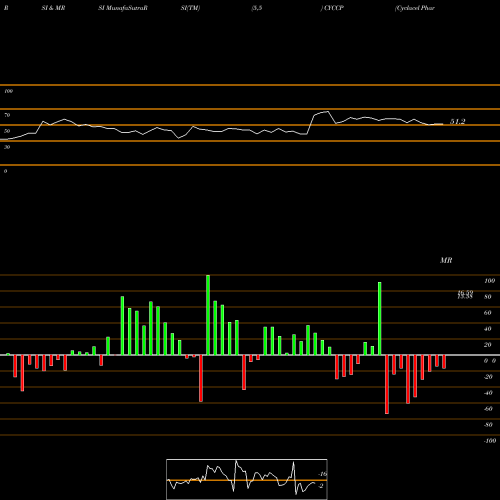Click the overlapping 16.59 value label near MR axis
Viewport: 500px width, 500px height.
(465, 294)
